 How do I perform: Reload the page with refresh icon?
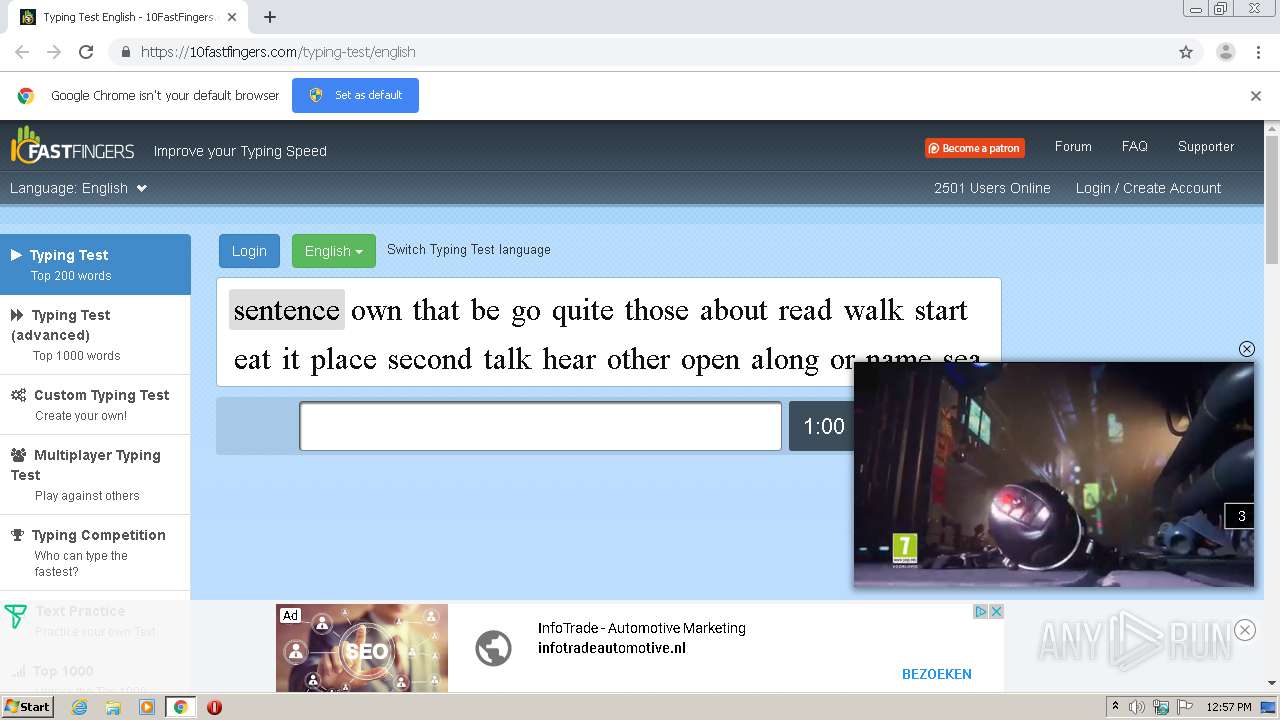(86, 52)
